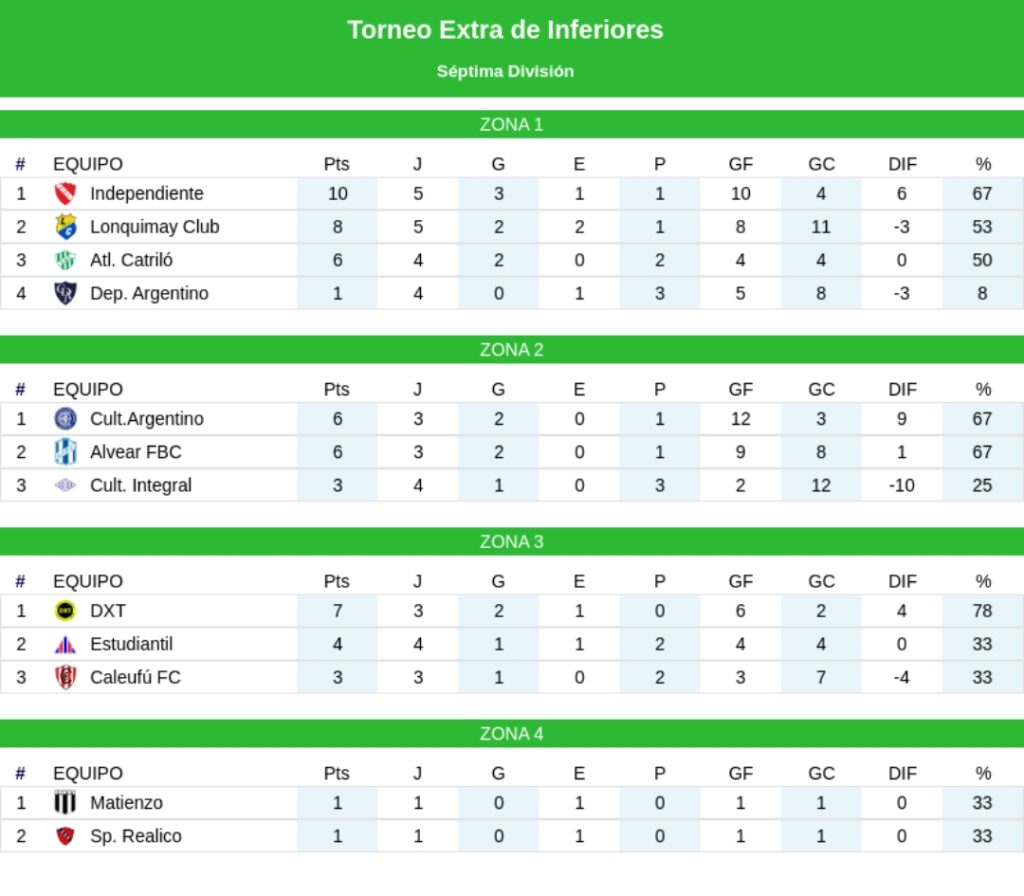Click the Caleufú FC crest icon
Image resolution: width=1024 pixels, height=896 pixels.
pyautogui.click(x=65, y=677)
